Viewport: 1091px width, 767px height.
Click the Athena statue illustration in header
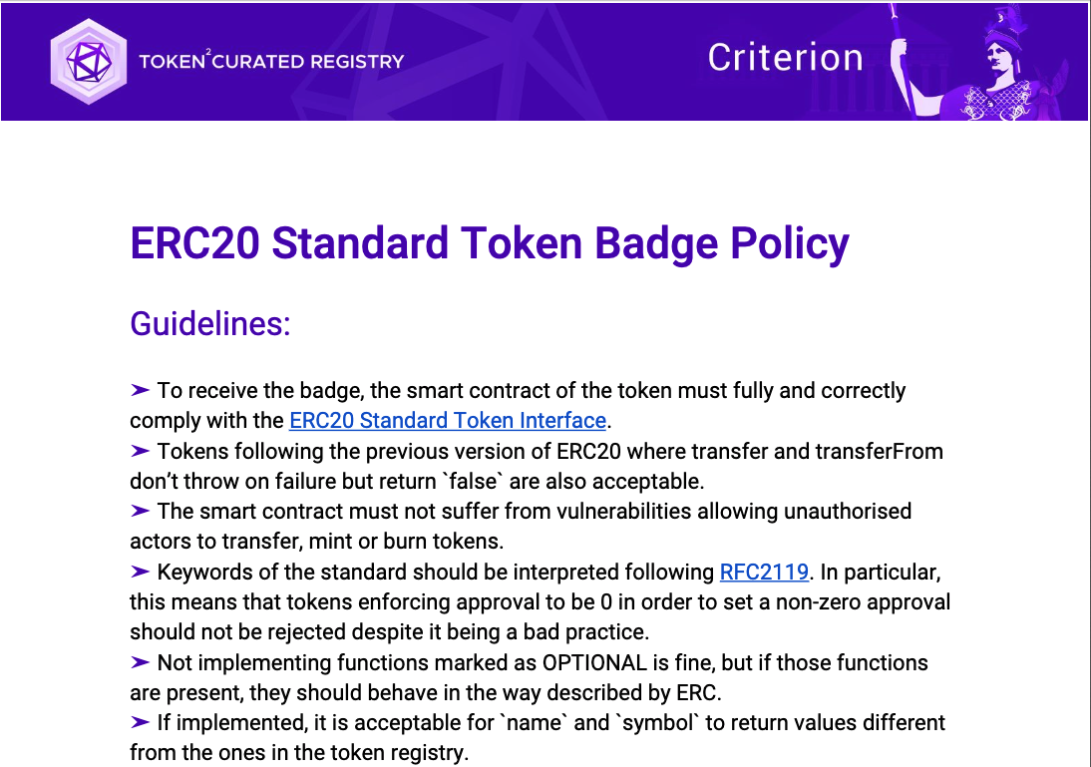[x=983, y=61]
